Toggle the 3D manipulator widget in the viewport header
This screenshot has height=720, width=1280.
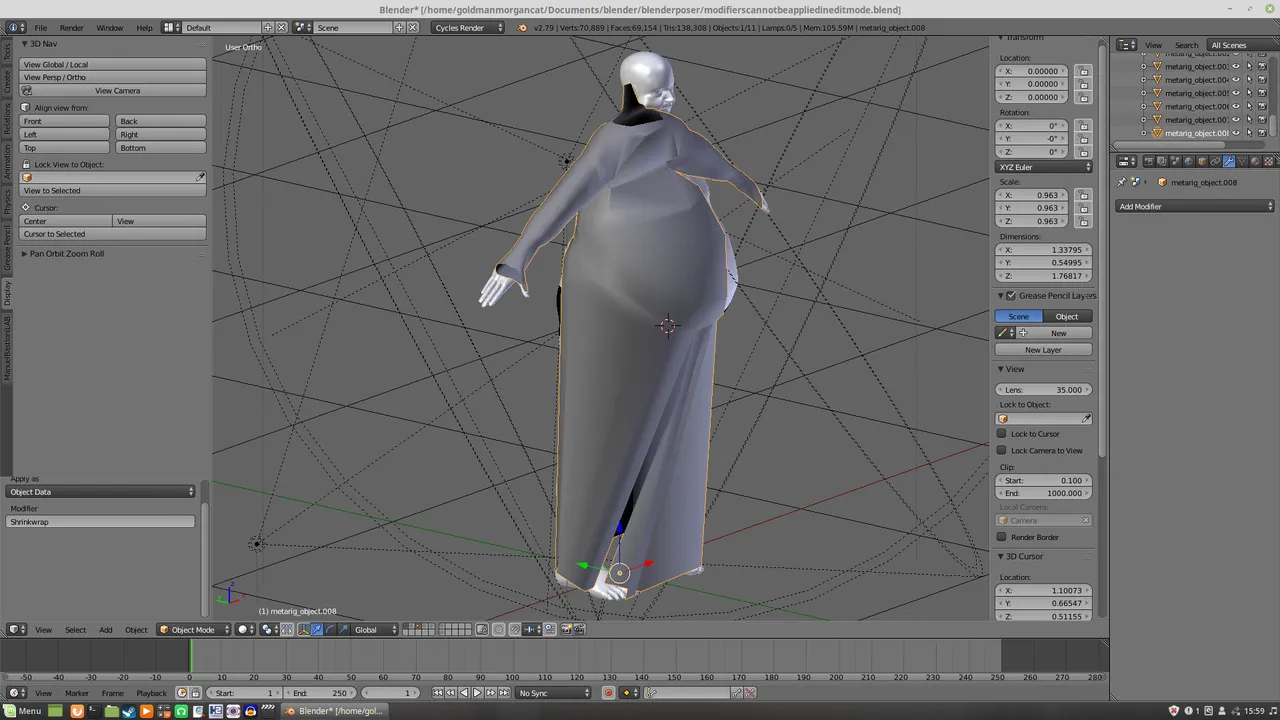304,629
